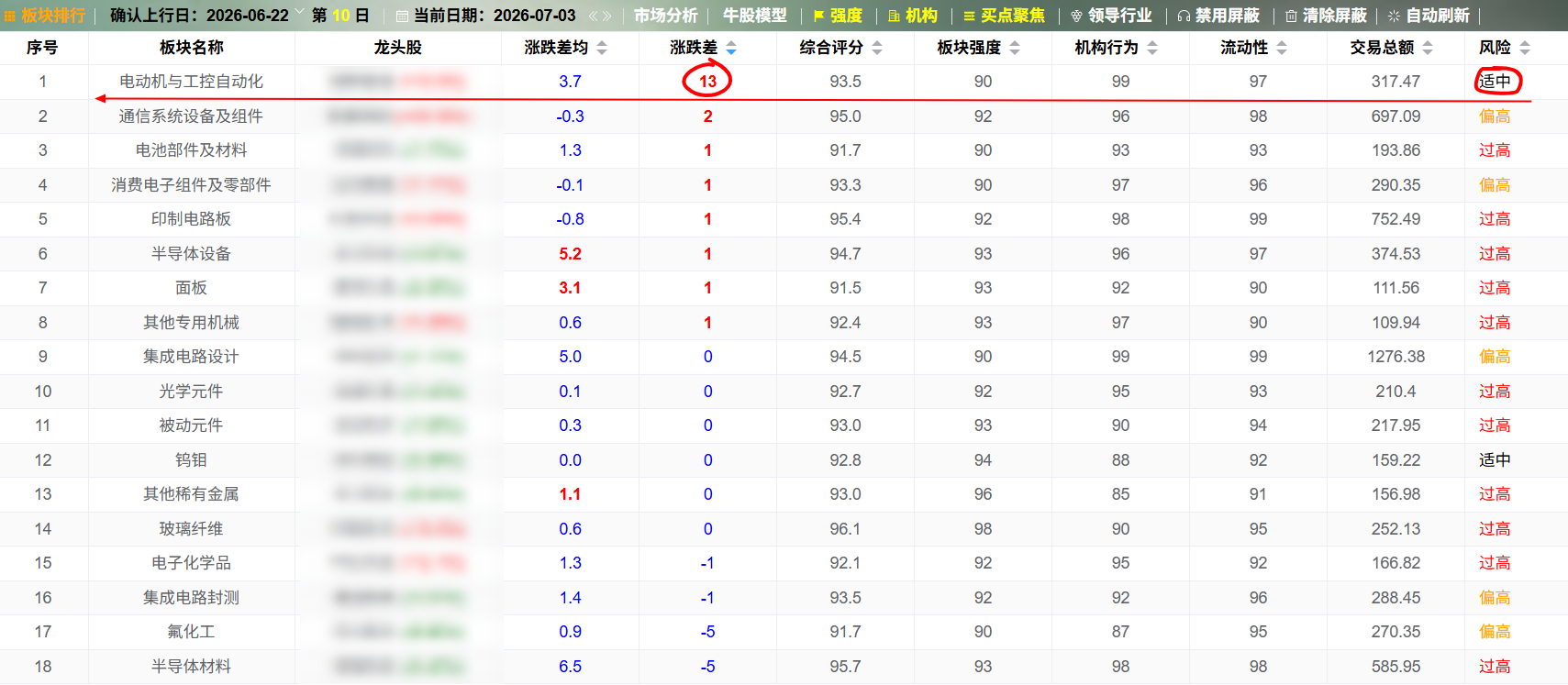Select 玻璃纤维 sector
1568x685 pixels.
191,529
